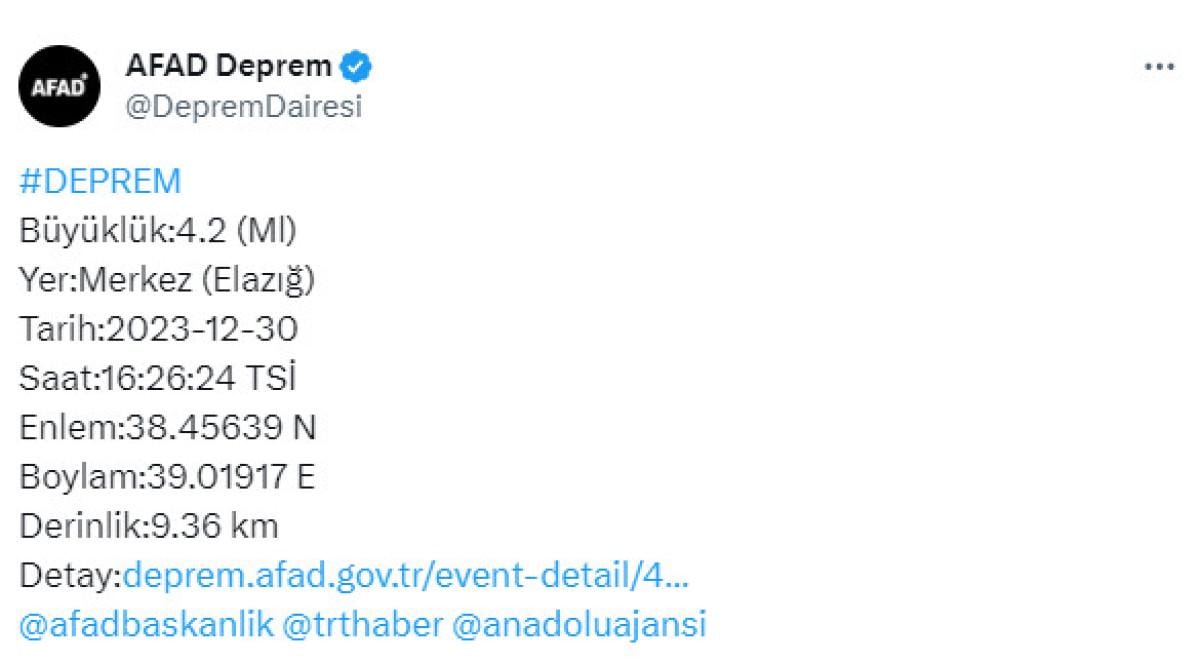Click the AFAD profile avatar
This screenshot has width=1200, height=663.
(x=60, y=86)
